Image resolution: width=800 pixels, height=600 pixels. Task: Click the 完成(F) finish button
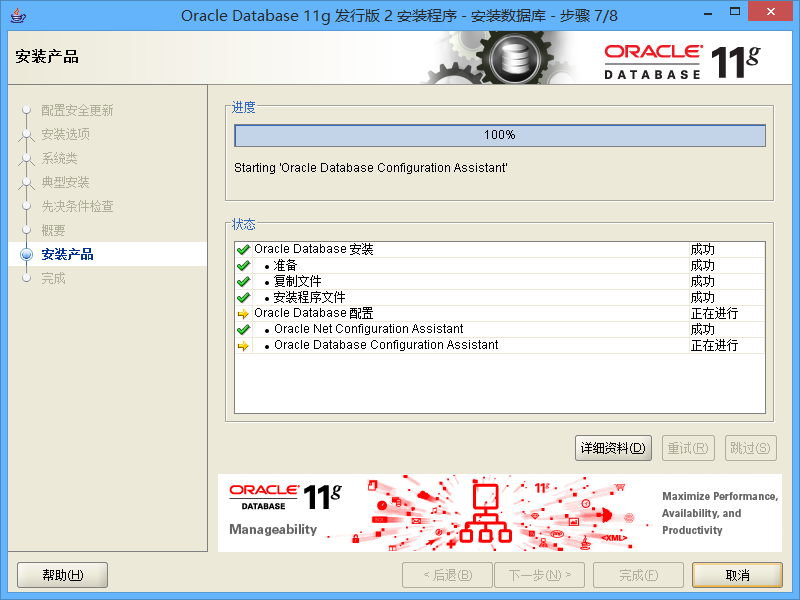tap(638, 575)
